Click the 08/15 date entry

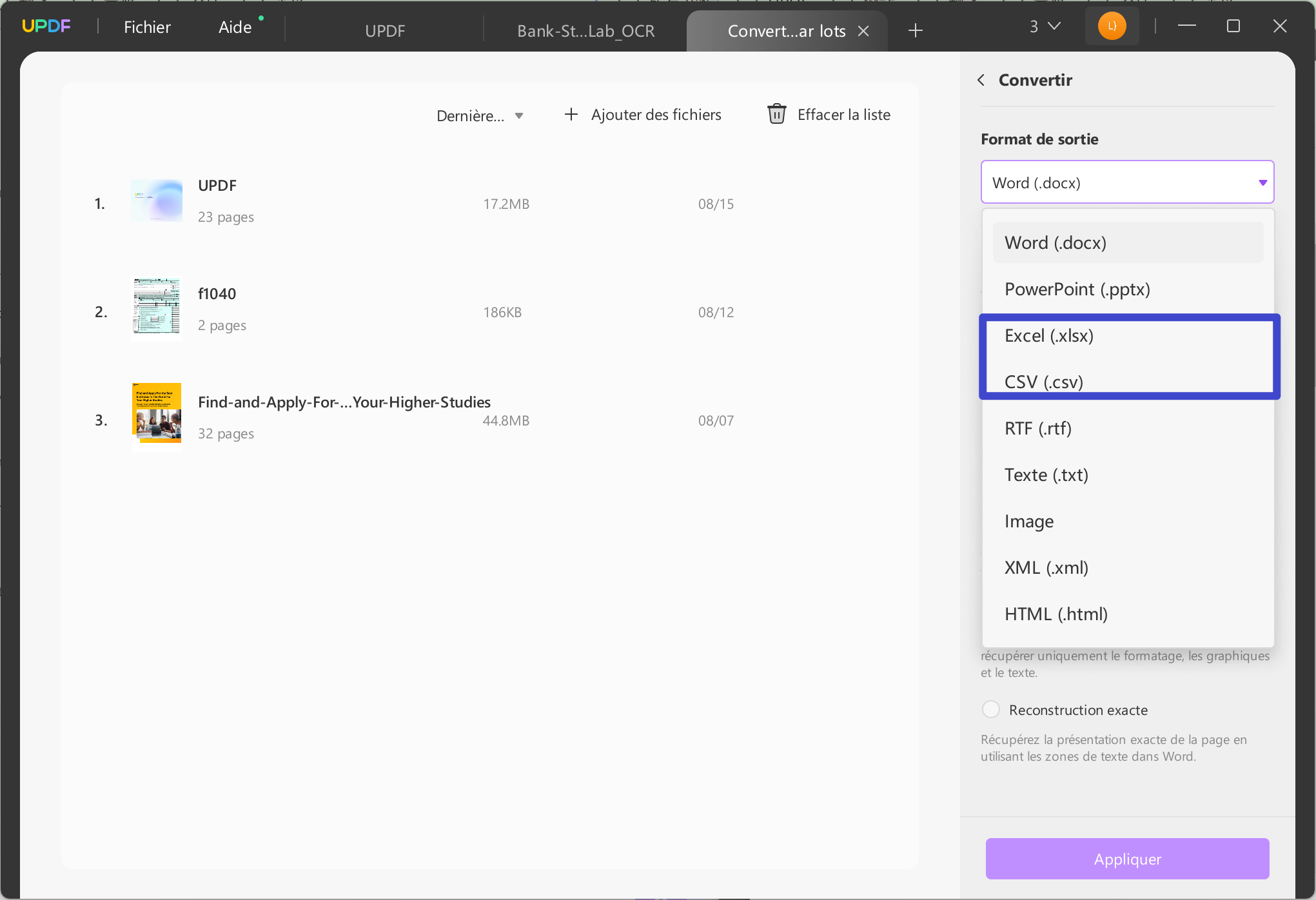pos(716,204)
